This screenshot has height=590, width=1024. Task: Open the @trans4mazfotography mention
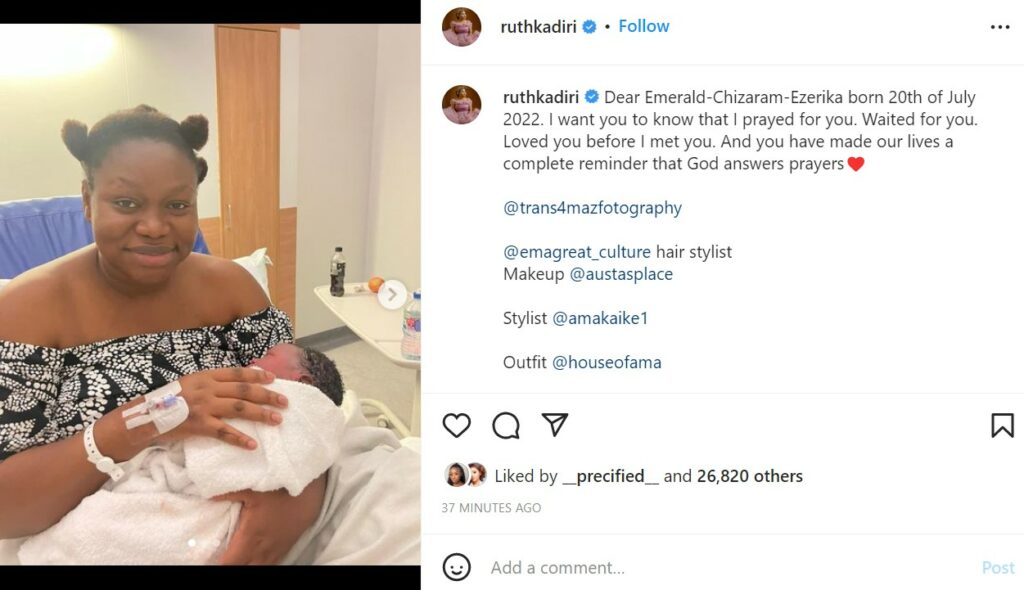click(x=592, y=208)
